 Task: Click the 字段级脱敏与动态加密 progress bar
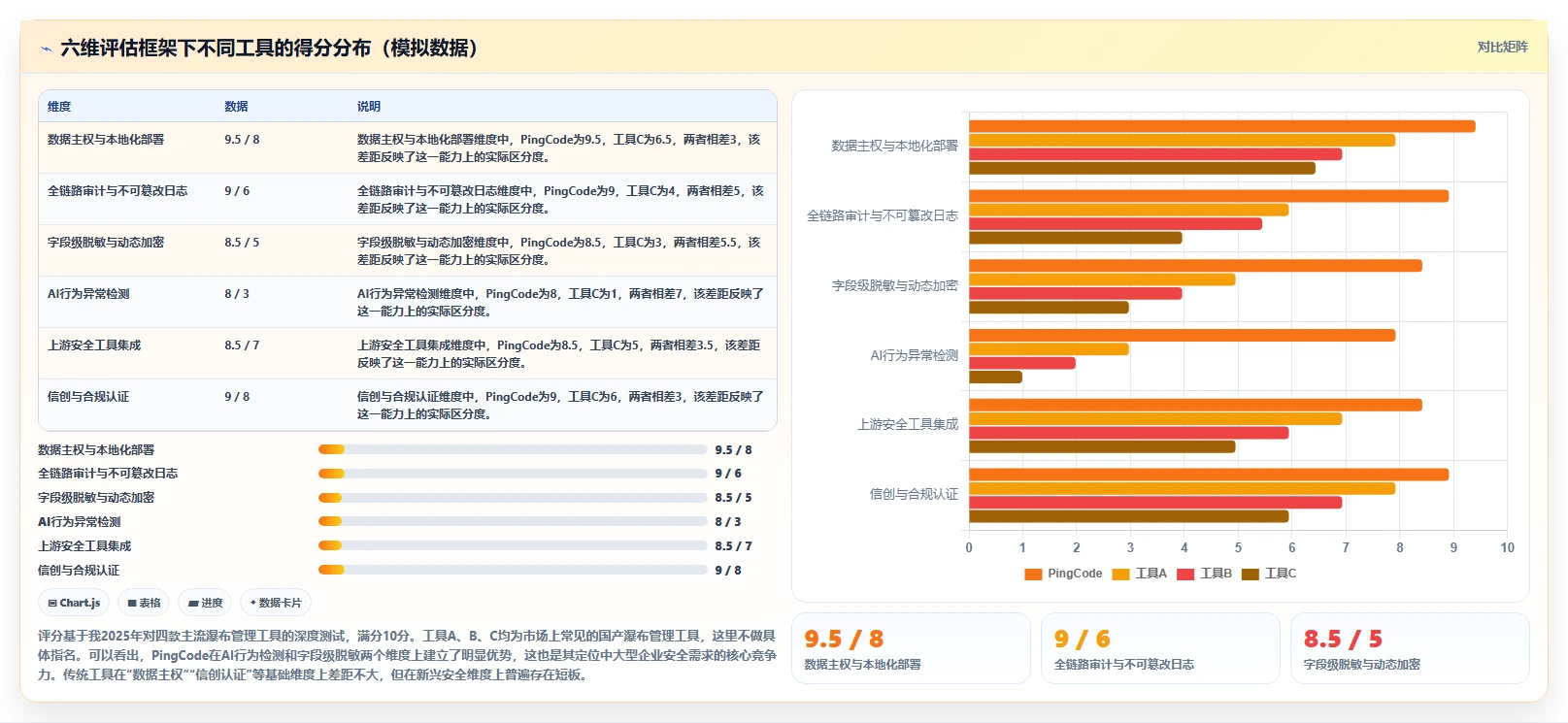513,498
